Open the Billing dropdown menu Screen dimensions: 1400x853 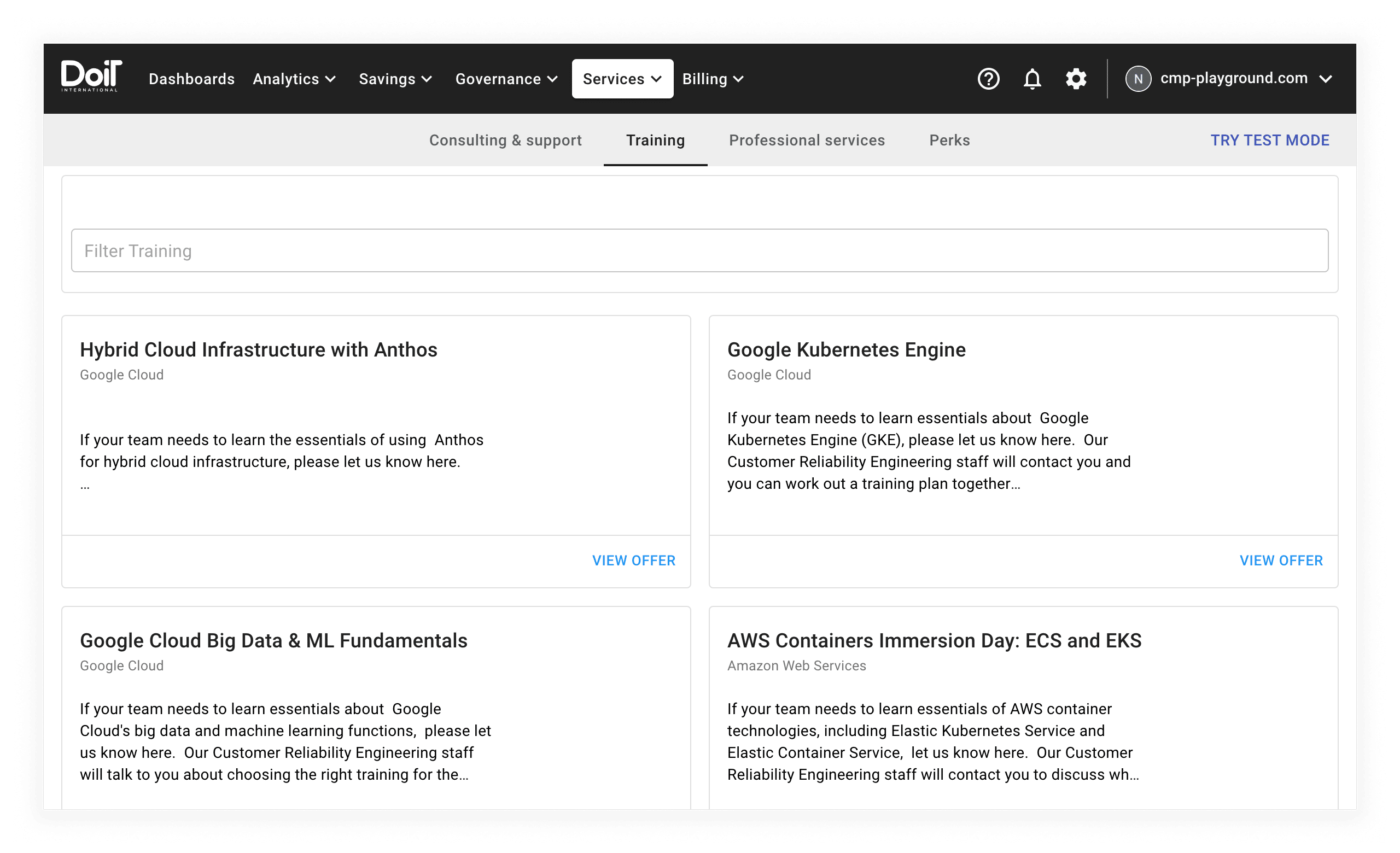click(x=713, y=79)
